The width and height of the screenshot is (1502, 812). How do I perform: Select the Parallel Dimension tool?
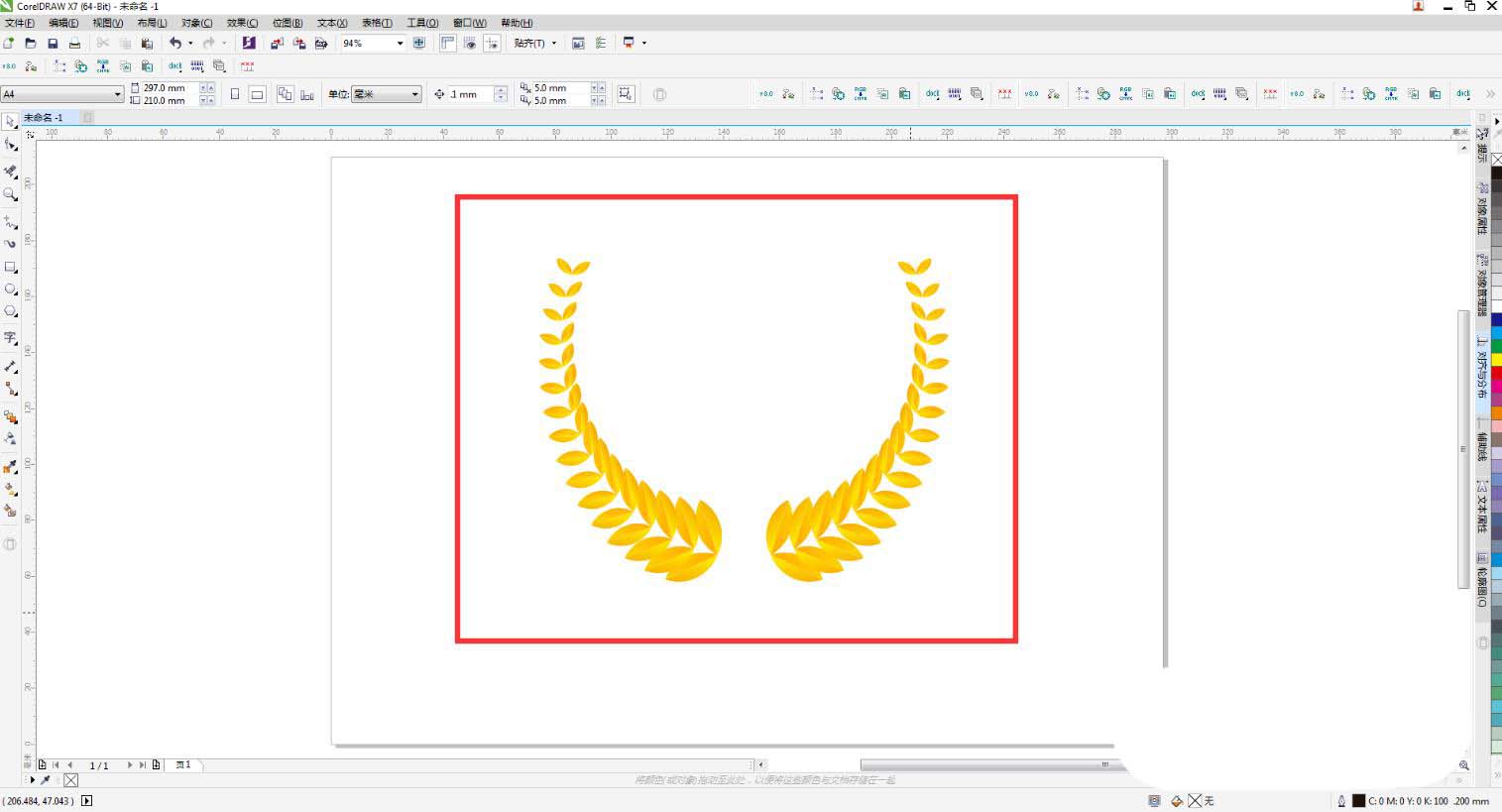[x=11, y=366]
